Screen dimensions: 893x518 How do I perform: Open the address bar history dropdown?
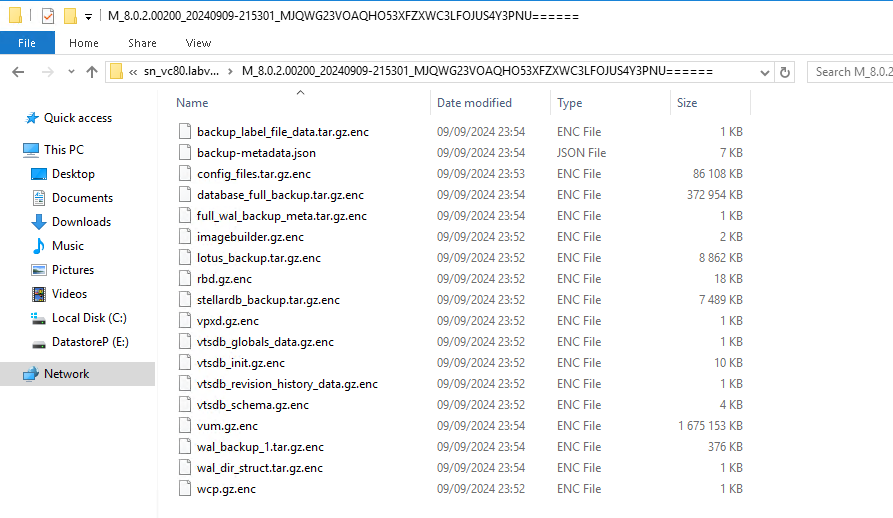(x=764, y=72)
